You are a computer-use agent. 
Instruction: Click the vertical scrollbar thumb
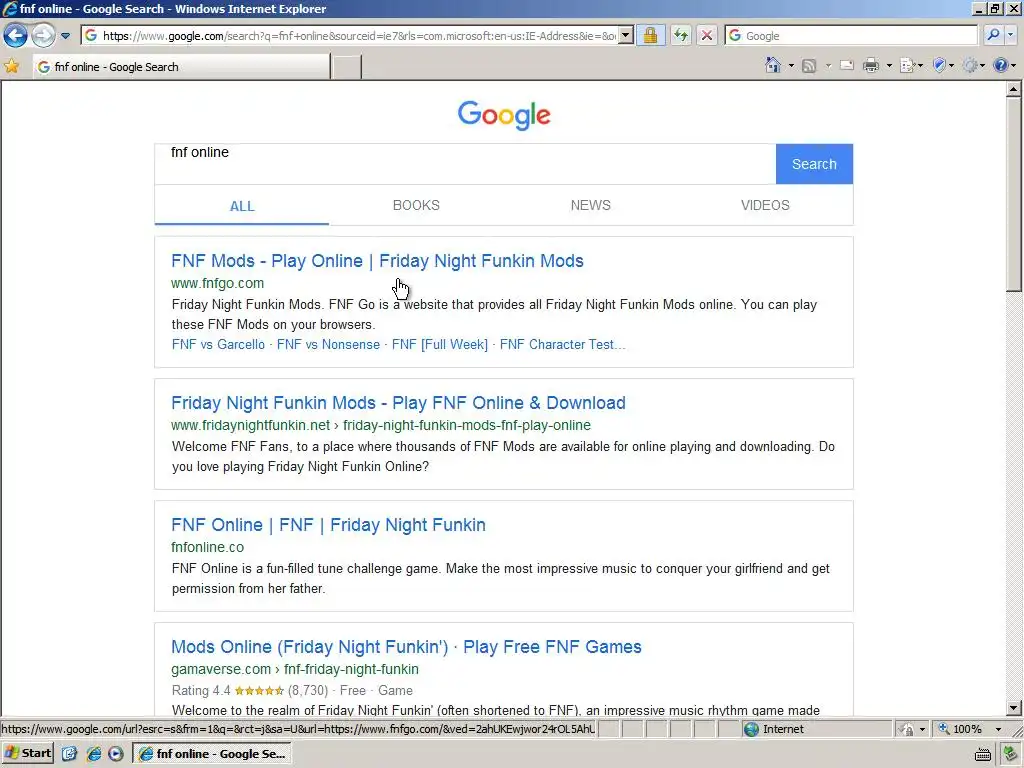pyautogui.click(x=1014, y=195)
